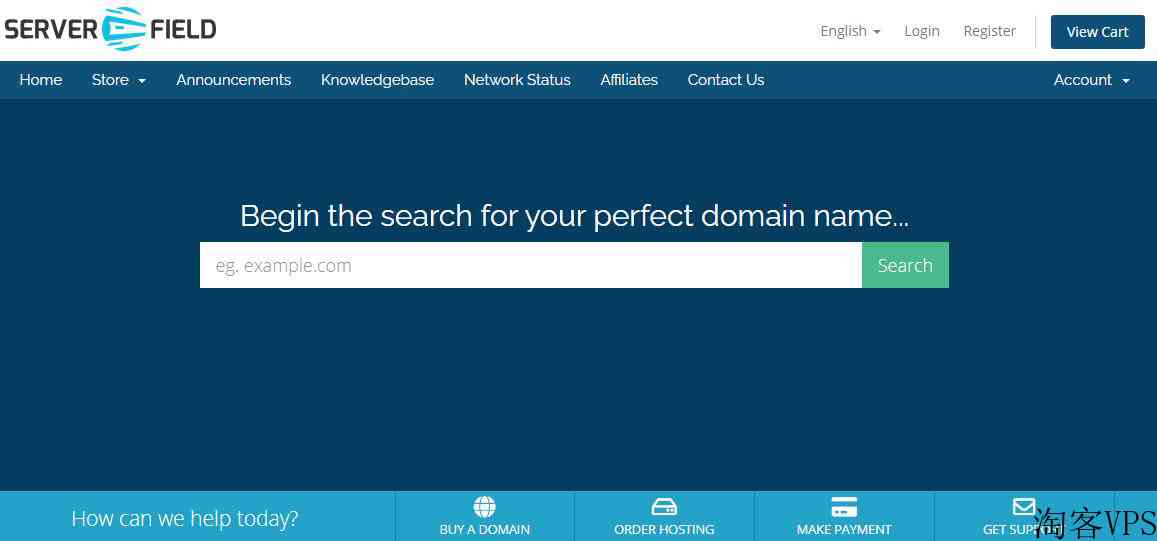This screenshot has width=1157, height=541.
Task: Click the Server Field logo
Action: 110,29
